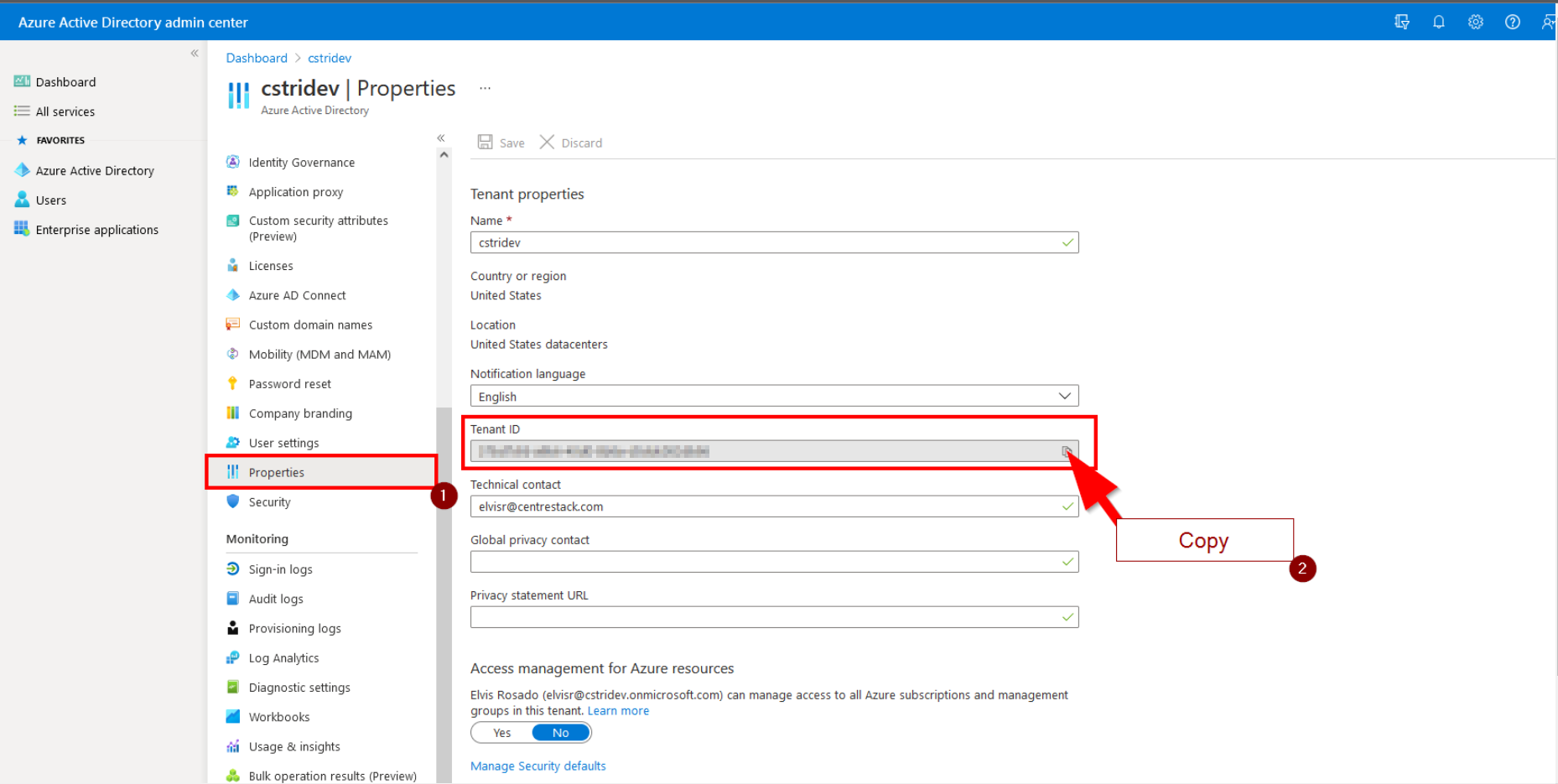Open the Notification language dropdown
This screenshot has height=784, width=1558.
tap(774, 396)
